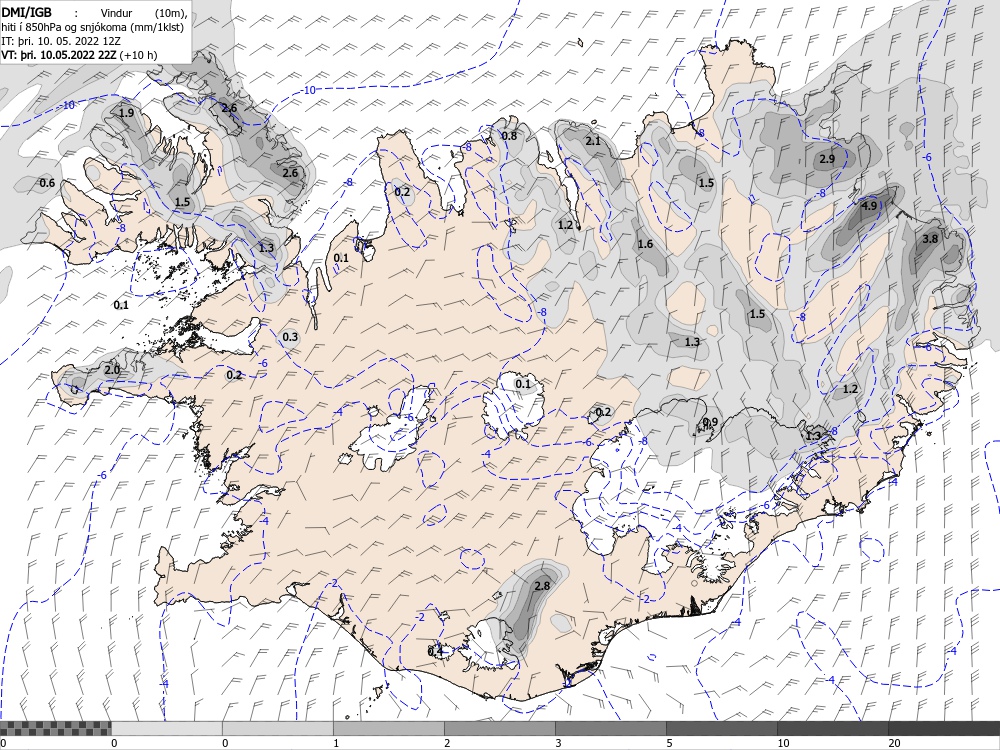This screenshot has height=750, width=1000.
Task: Click the 1.6 snowfall value
Action: 645,244
